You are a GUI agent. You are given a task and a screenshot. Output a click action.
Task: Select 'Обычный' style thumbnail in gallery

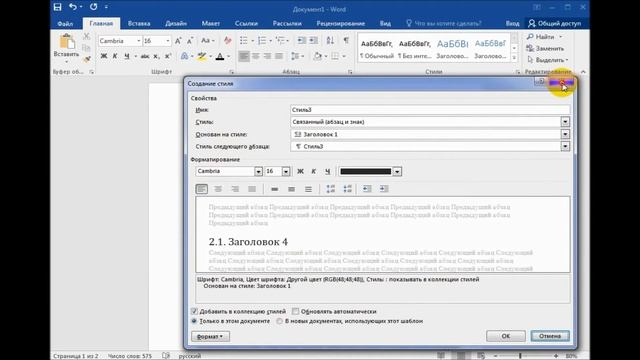pos(377,48)
